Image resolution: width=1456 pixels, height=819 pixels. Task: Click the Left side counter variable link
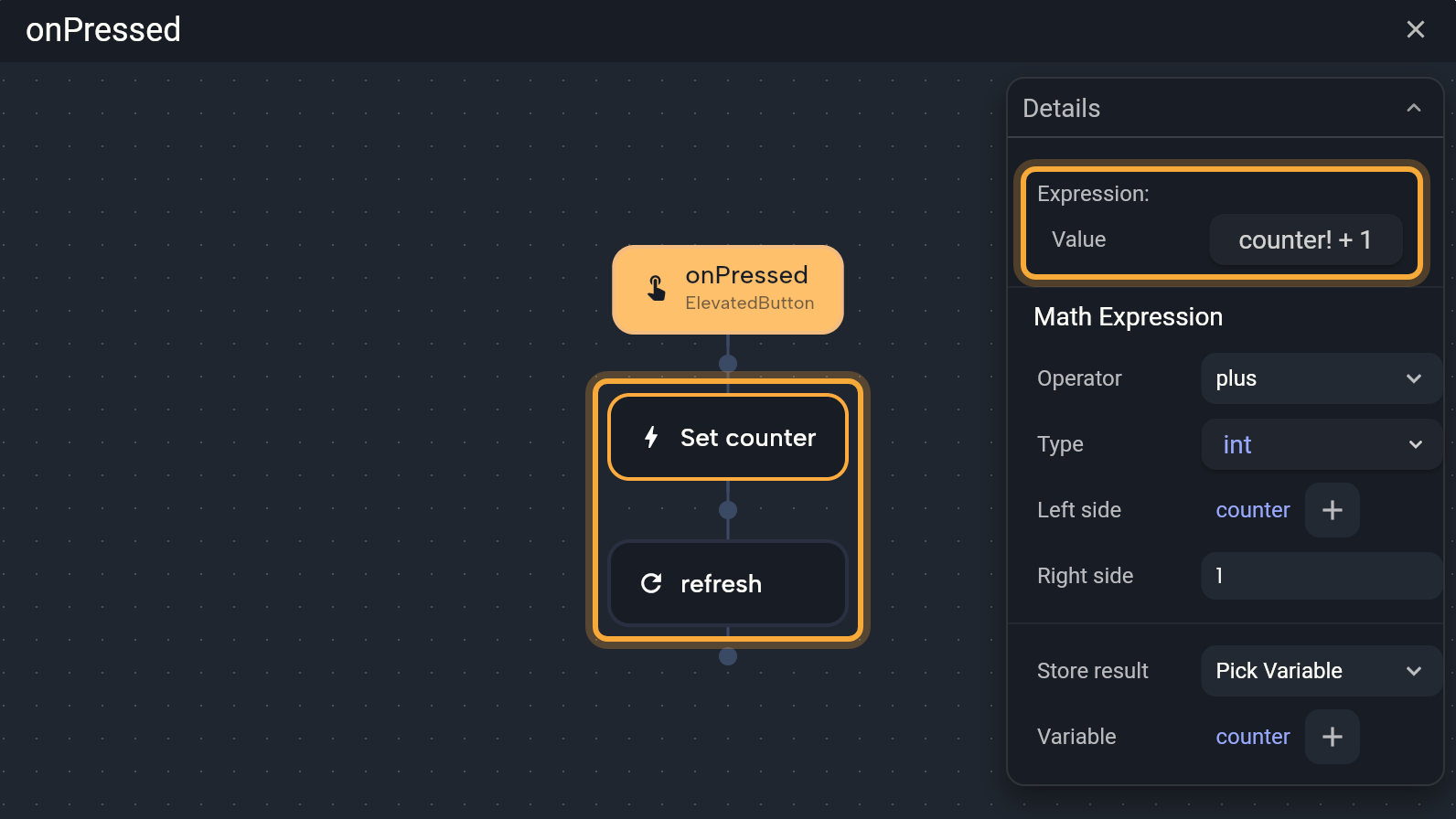pyautogui.click(x=1252, y=510)
